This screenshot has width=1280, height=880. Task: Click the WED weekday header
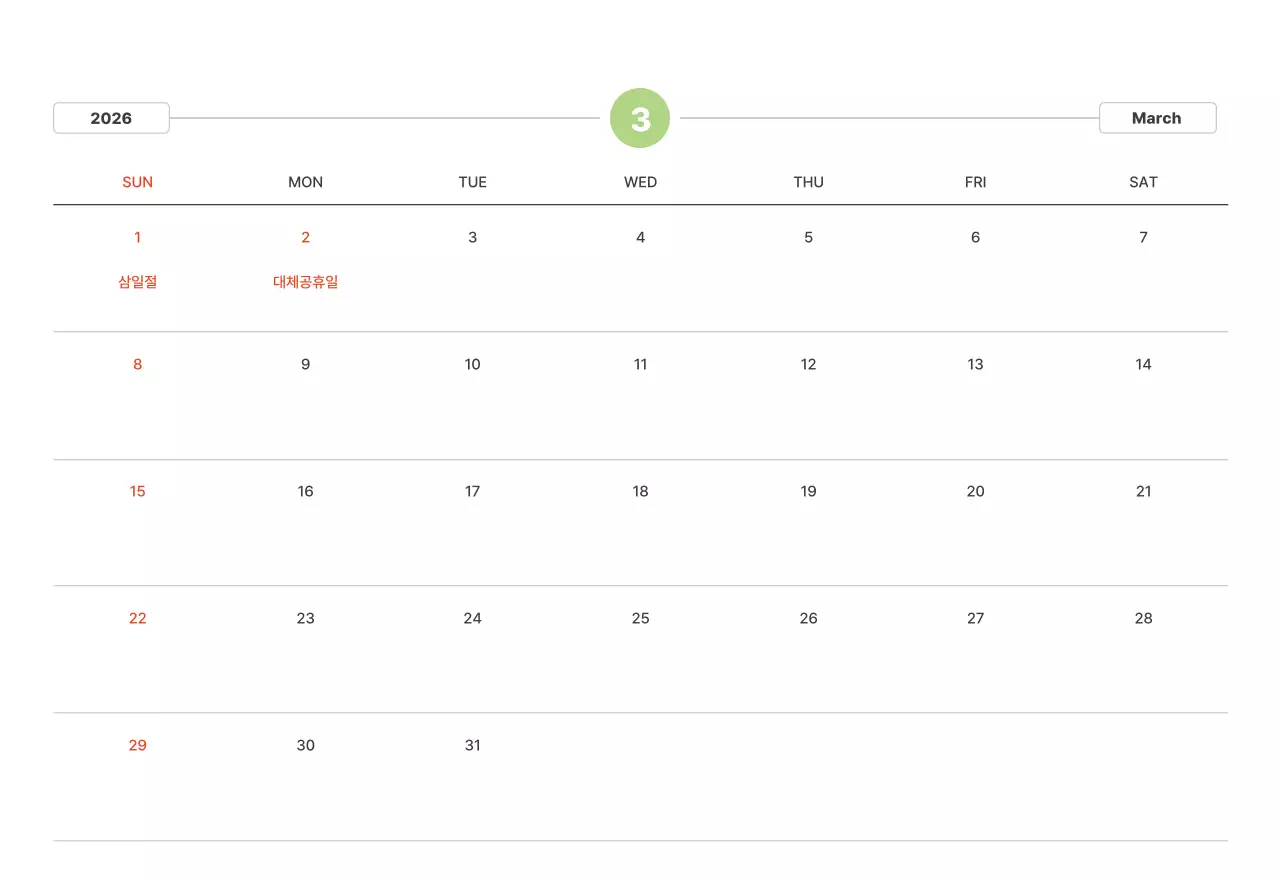pos(640,182)
